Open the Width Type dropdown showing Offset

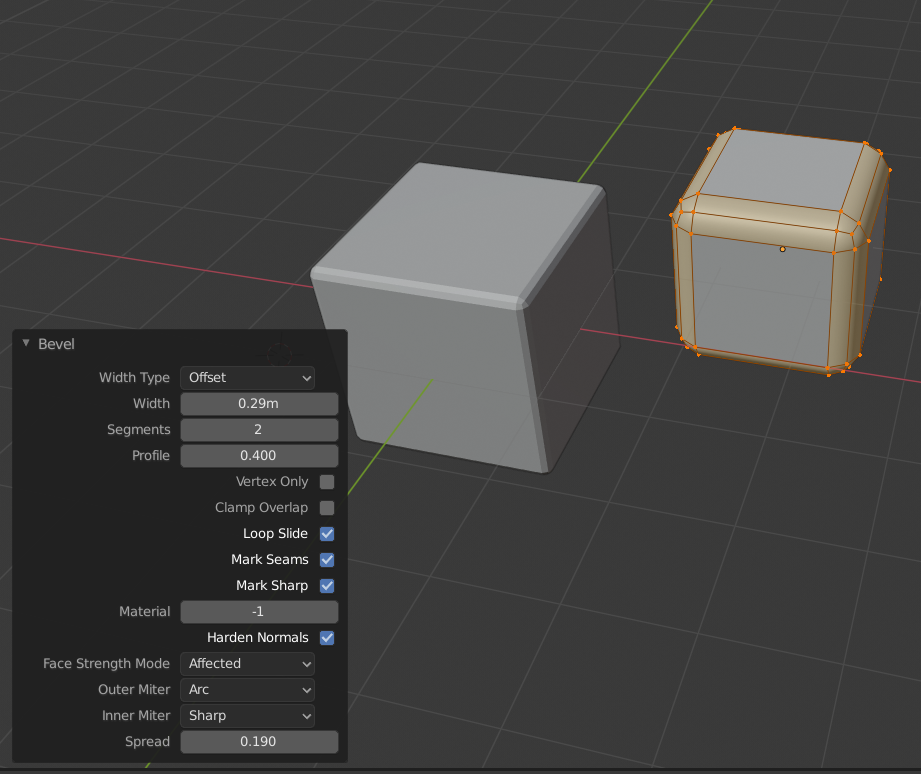(246, 378)
